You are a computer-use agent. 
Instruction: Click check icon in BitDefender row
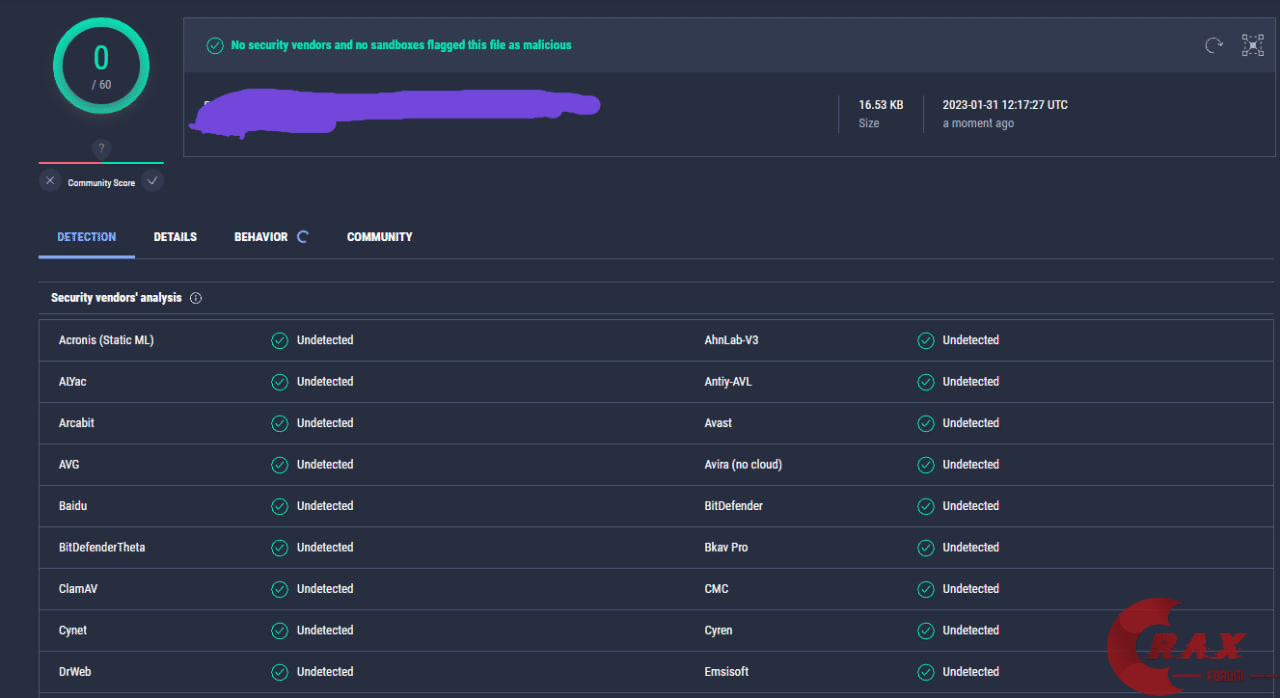point(926,506)
